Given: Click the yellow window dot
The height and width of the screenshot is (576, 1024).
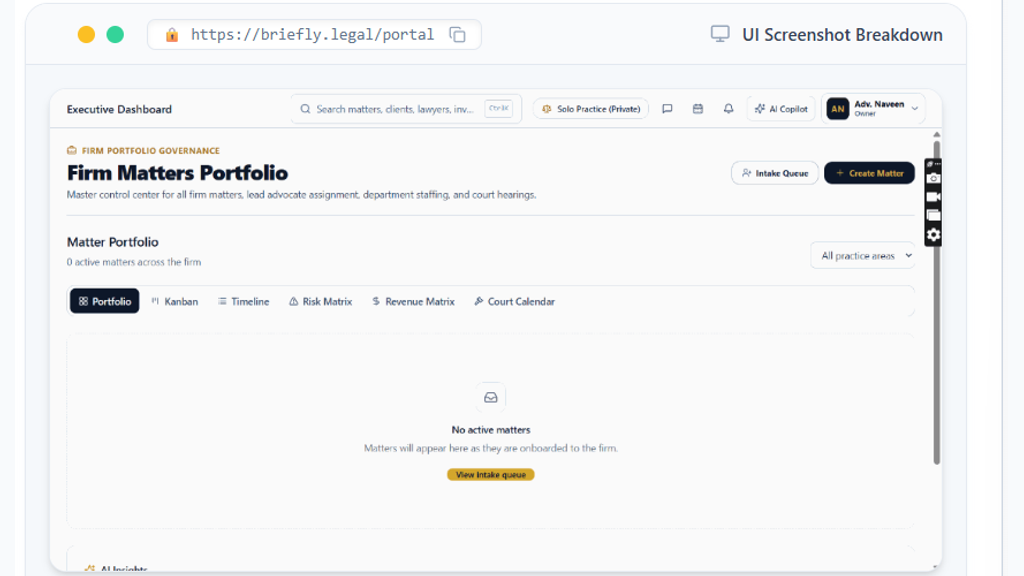Looking at the screenshot, I should tap(86, 35).
